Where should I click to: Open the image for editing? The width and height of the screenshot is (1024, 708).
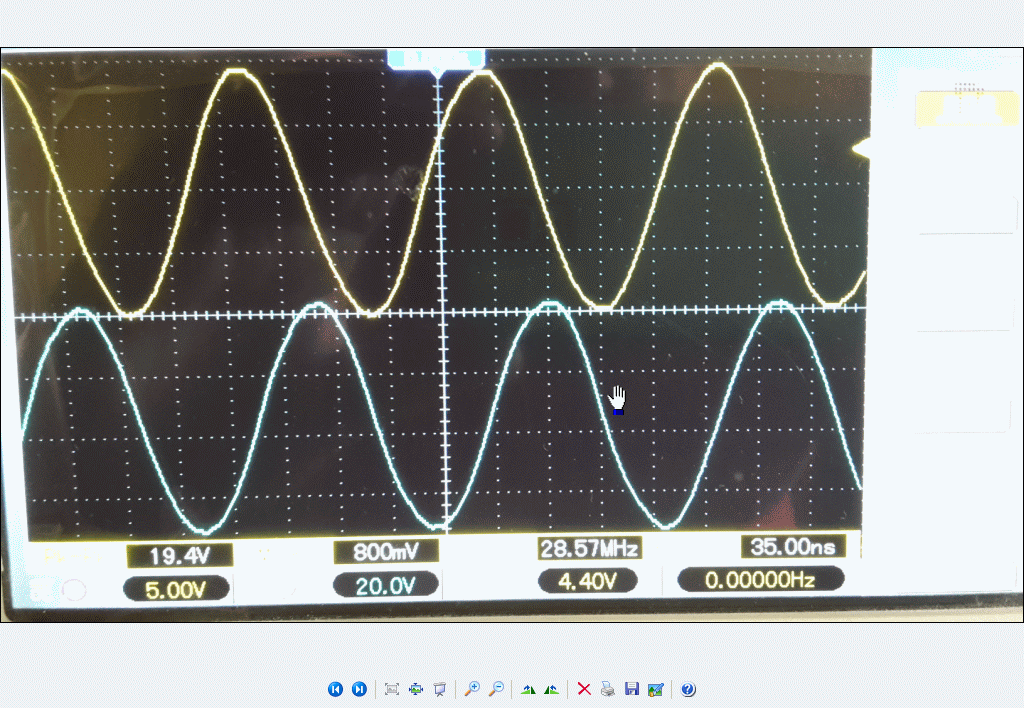click(x=656, y=689)
